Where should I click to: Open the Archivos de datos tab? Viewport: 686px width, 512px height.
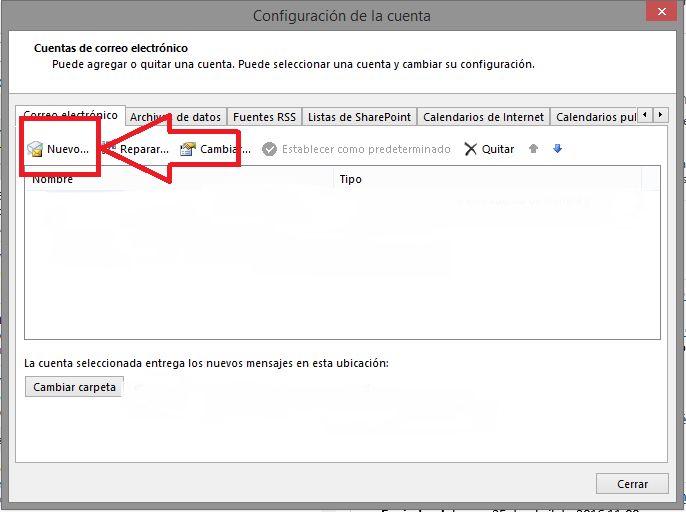click(x=175, y=117)
